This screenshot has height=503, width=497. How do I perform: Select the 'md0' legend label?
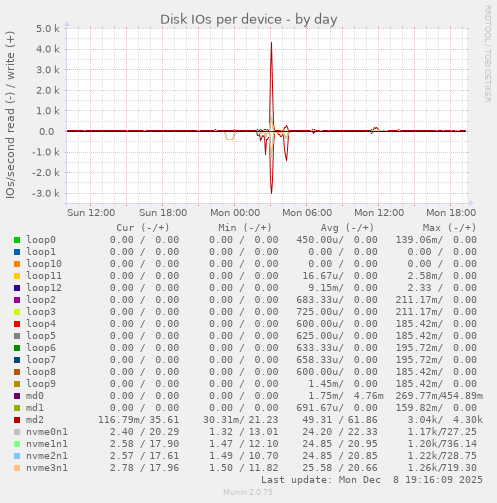[x=35, y=396]
